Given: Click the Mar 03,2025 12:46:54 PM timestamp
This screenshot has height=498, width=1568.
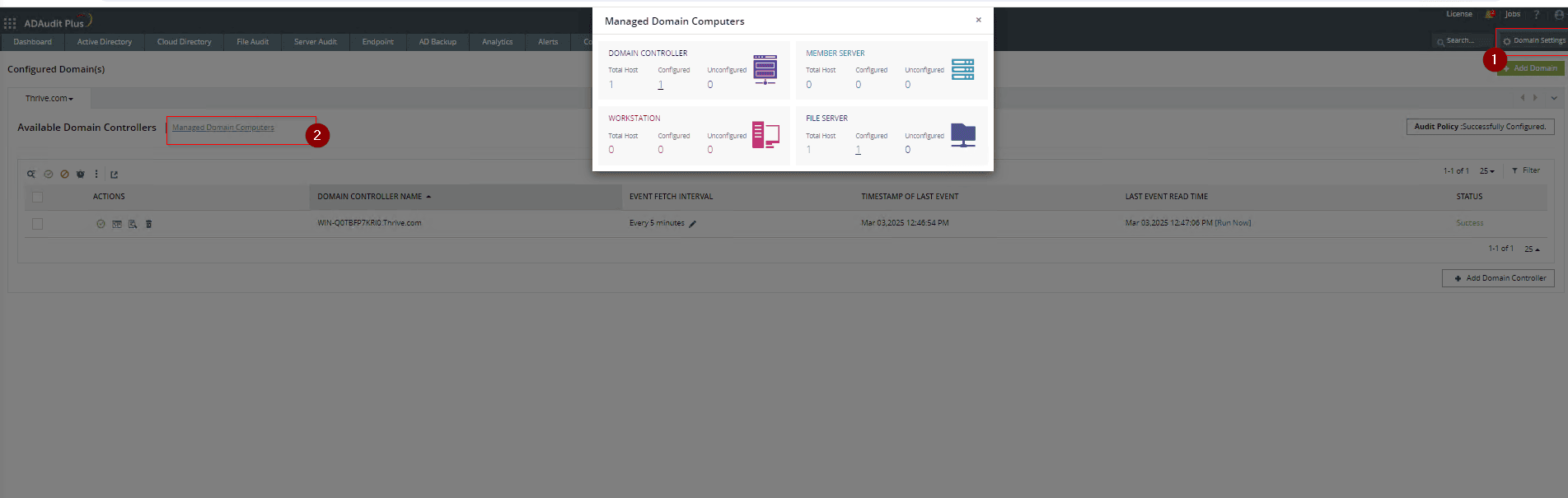Looking at the screenshot, I should tap(905, 223).
